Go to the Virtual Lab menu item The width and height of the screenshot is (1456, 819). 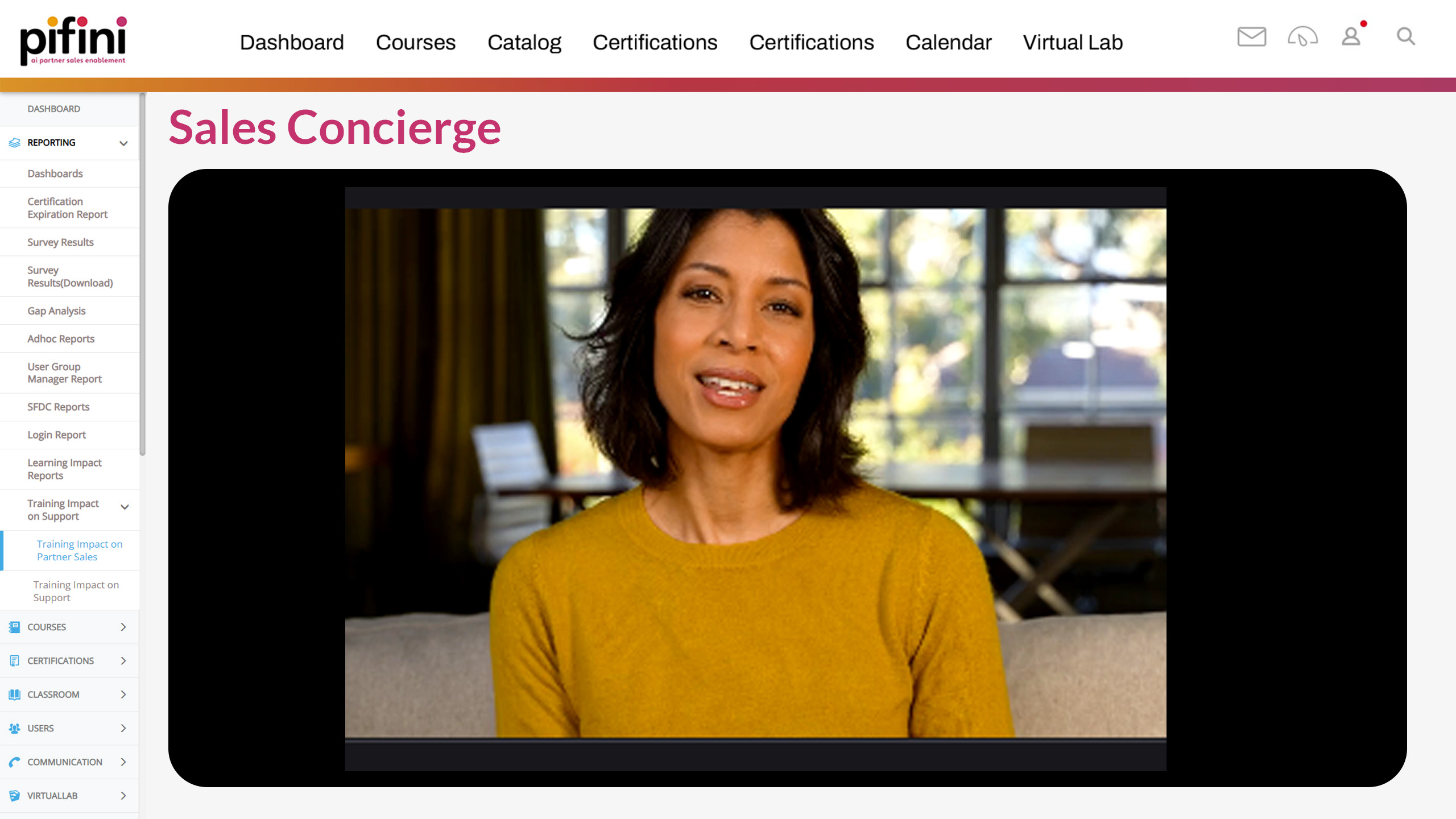pos(1073,43)
